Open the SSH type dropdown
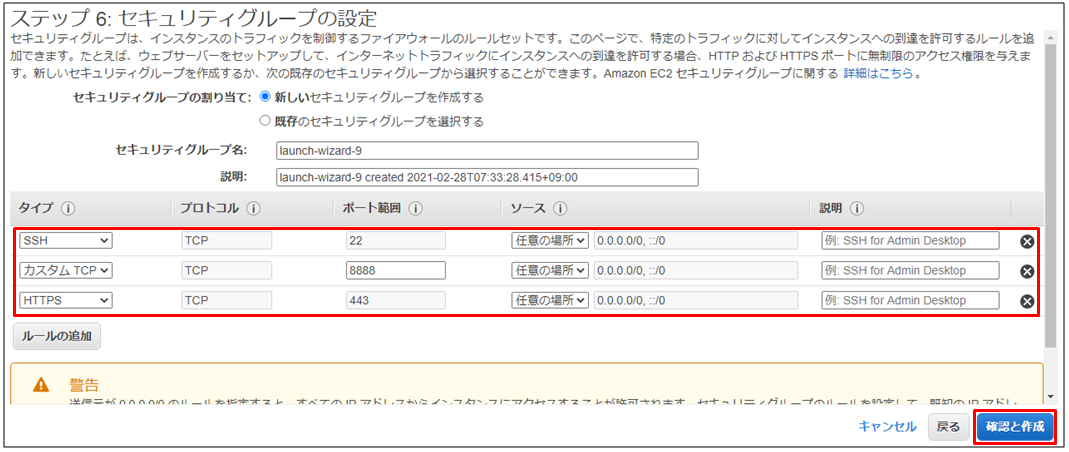The image size is (1069, 452). [x=66, y=241]
